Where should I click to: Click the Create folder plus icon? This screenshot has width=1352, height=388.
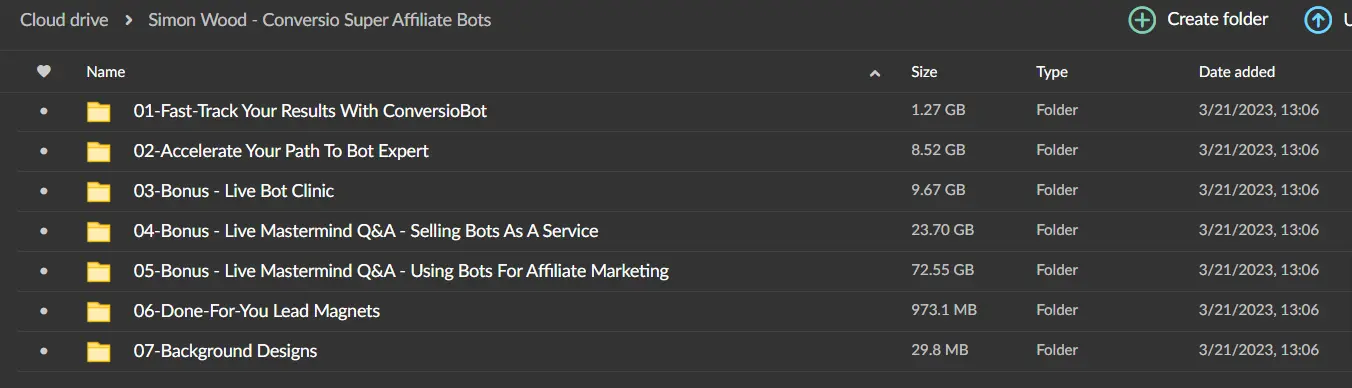point(1142,20)
